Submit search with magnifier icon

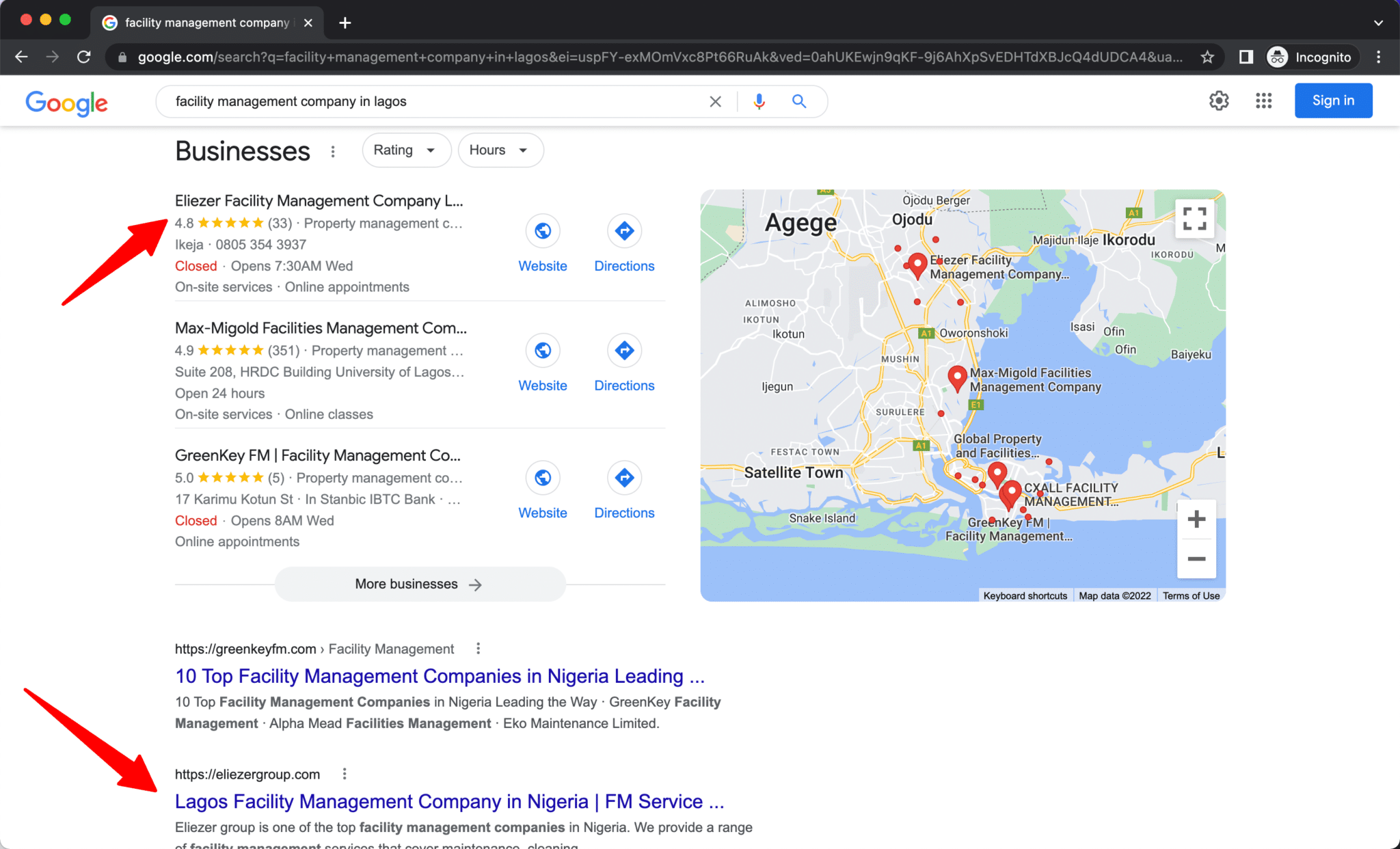point(799,101)
